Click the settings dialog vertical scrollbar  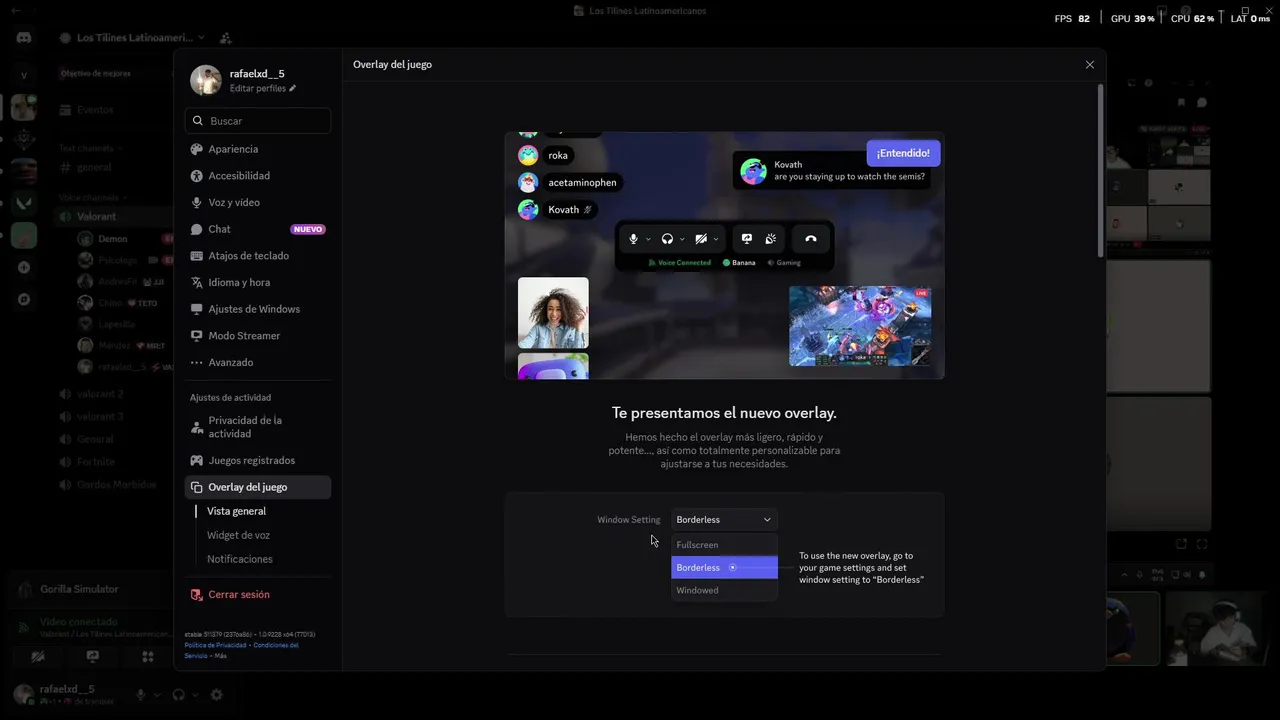[1101, 170]
